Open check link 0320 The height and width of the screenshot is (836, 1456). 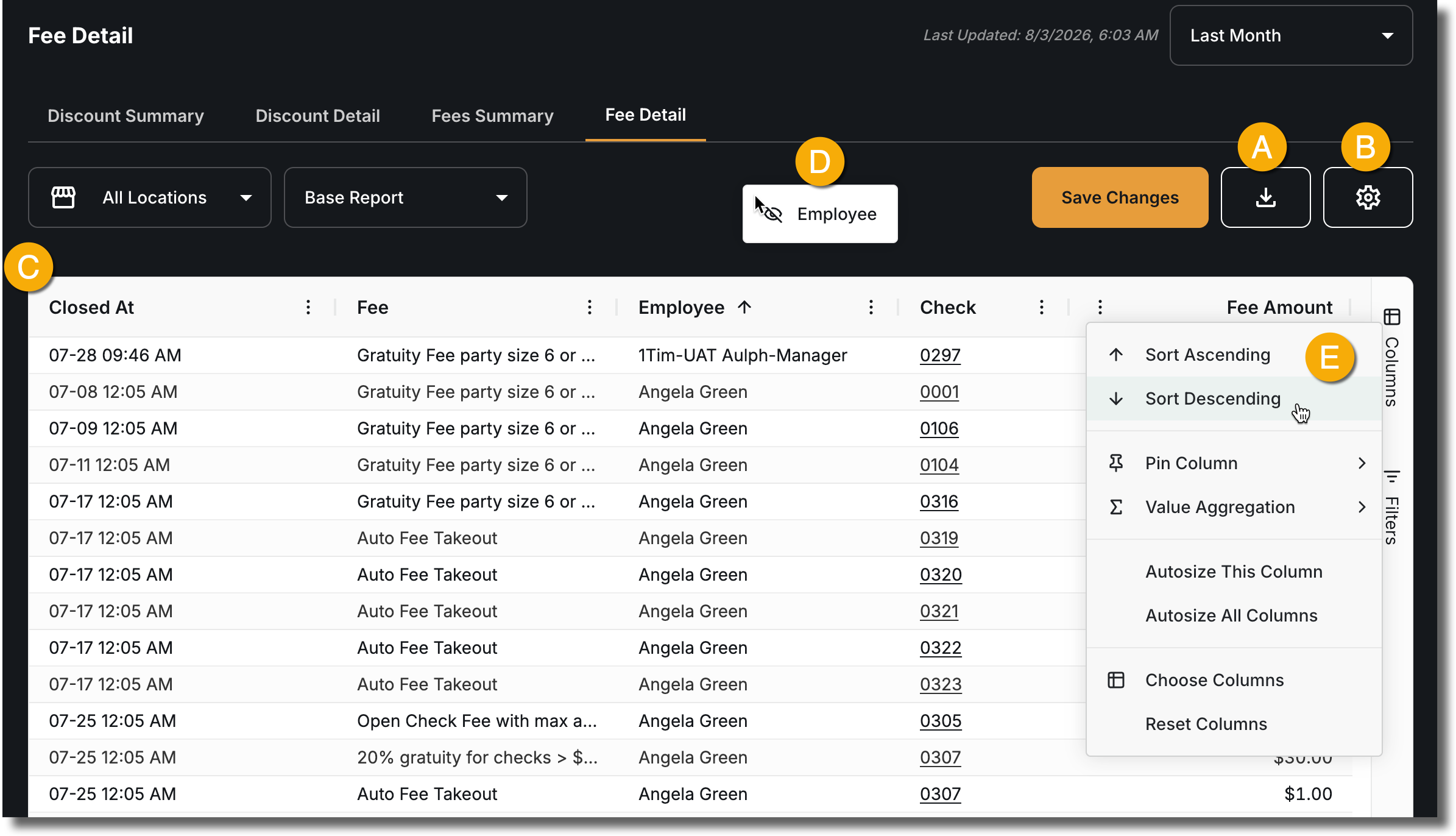[941, 575]
